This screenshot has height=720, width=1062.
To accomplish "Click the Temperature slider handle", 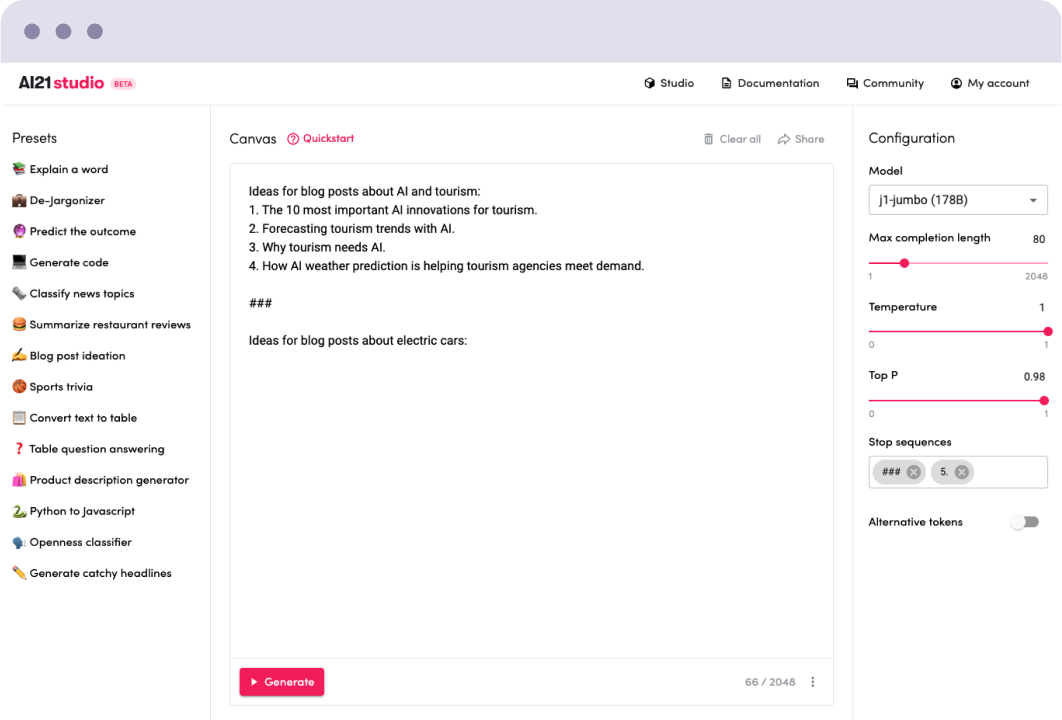I will [1047, 331].
